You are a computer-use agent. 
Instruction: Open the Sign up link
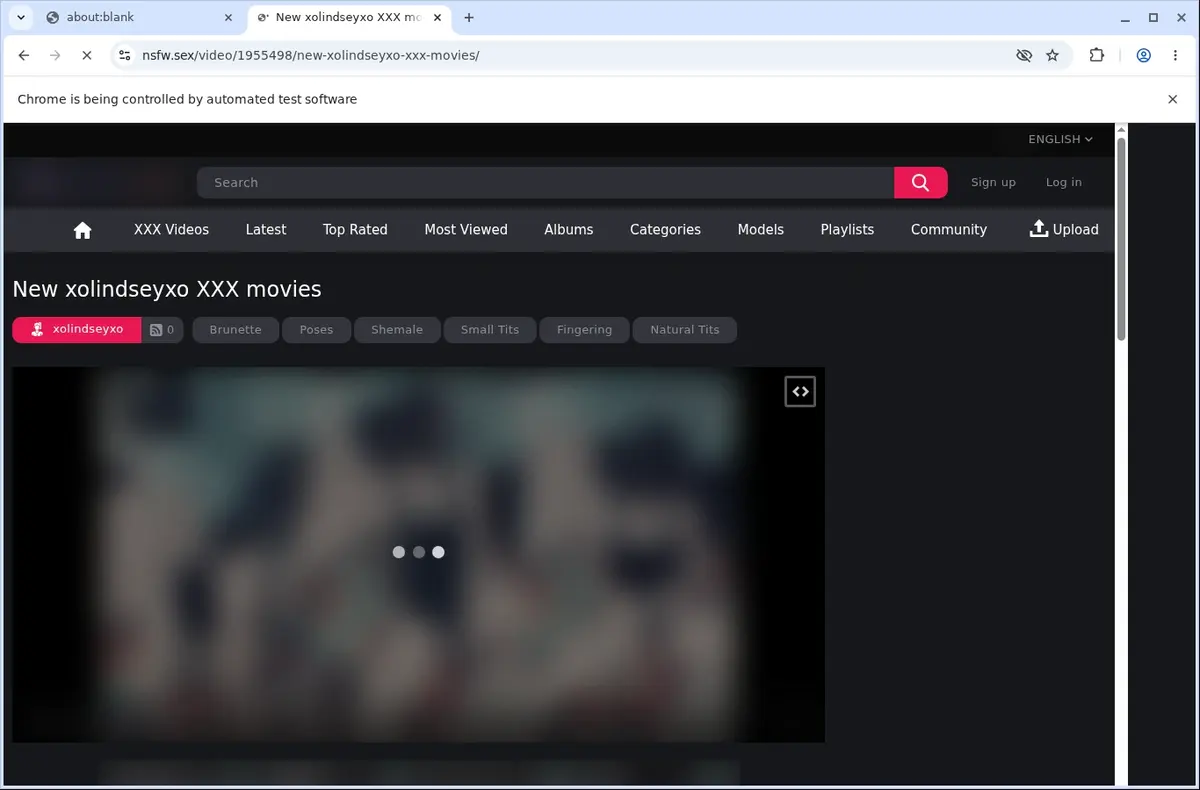pos(993,182)
